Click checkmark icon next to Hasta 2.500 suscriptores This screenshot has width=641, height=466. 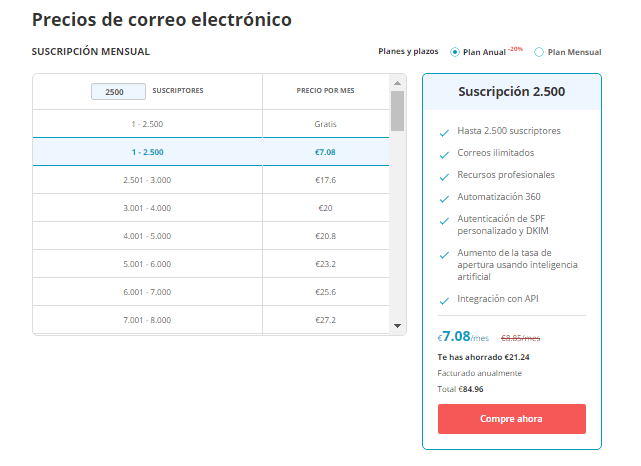(x=444, y=131)
